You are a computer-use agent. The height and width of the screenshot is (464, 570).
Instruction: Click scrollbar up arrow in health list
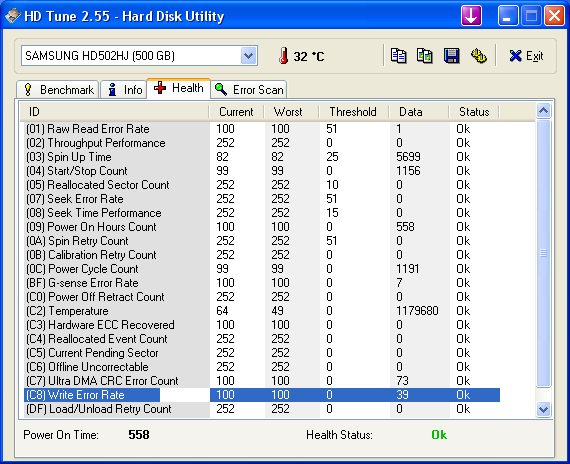[543, 111]
